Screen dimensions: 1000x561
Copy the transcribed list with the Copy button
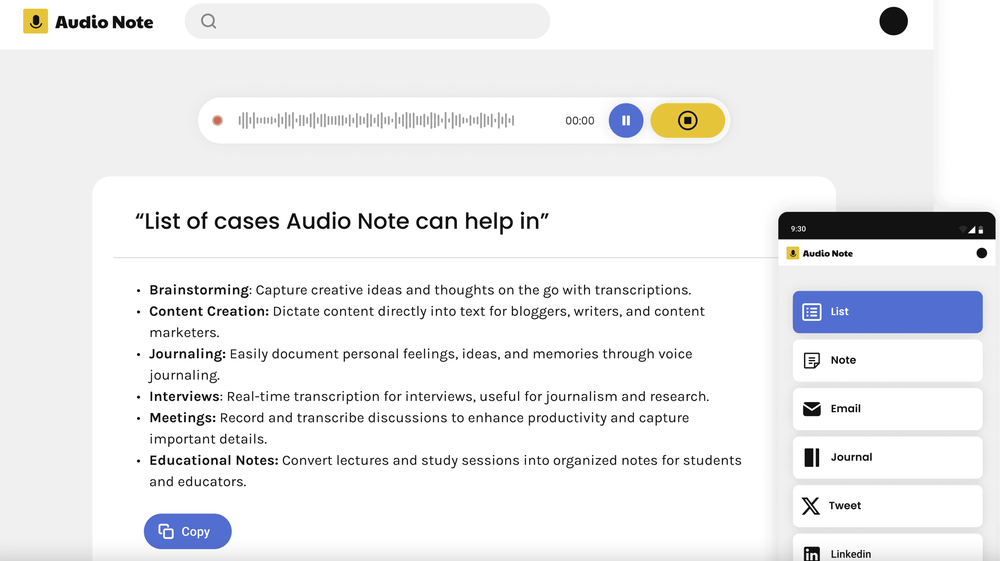click(188, 531)
